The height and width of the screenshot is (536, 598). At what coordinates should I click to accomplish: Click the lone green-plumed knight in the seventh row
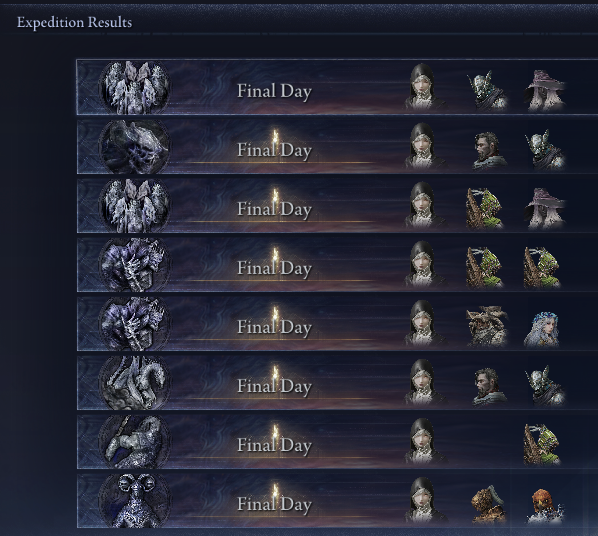pyautogui.click(x=542, y=444)
